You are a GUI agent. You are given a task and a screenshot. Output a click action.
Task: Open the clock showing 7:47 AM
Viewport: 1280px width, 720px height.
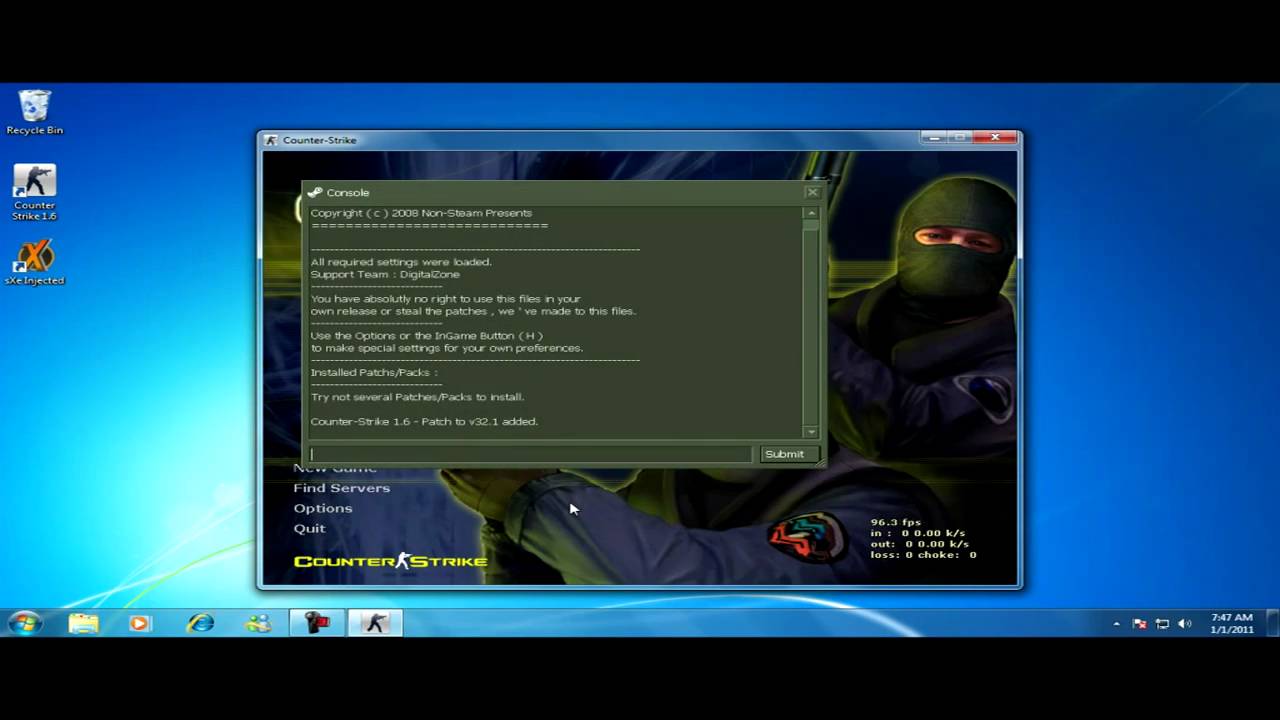1231,623
